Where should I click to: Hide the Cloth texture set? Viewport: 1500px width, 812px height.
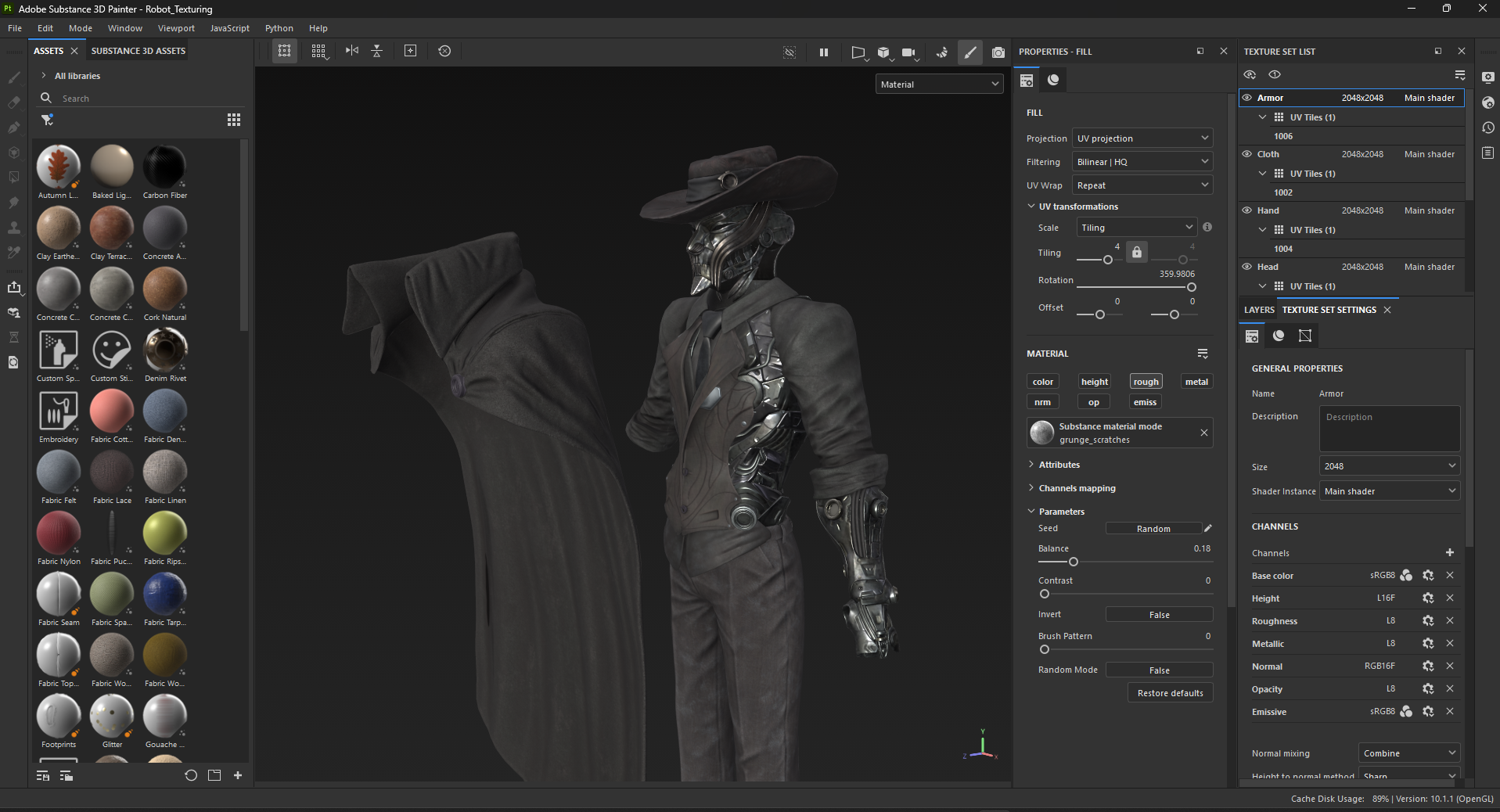coord(1247,154)
